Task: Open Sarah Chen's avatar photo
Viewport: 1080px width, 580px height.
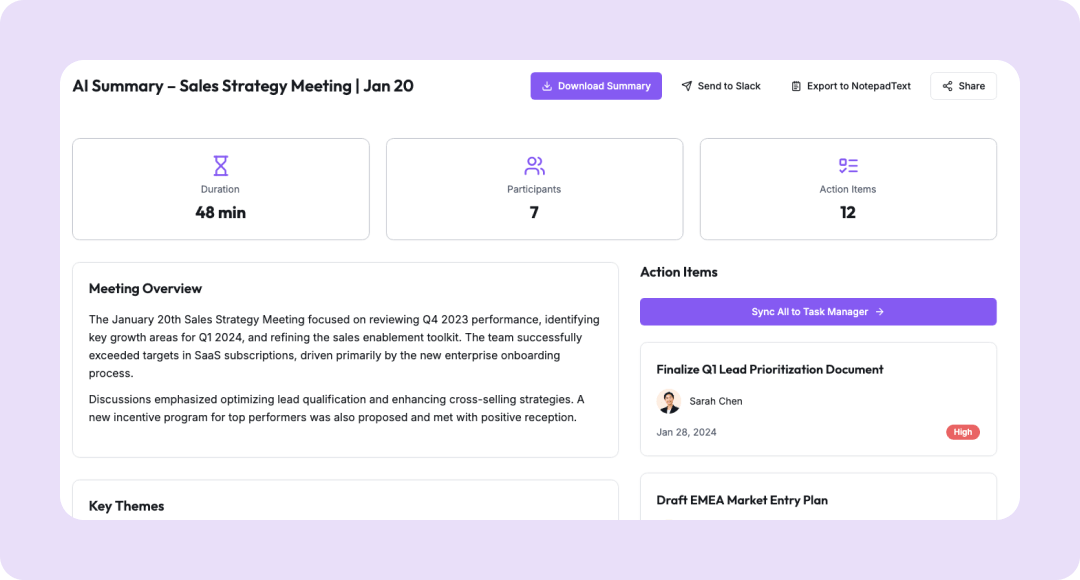Action: (x=668, y=401)
